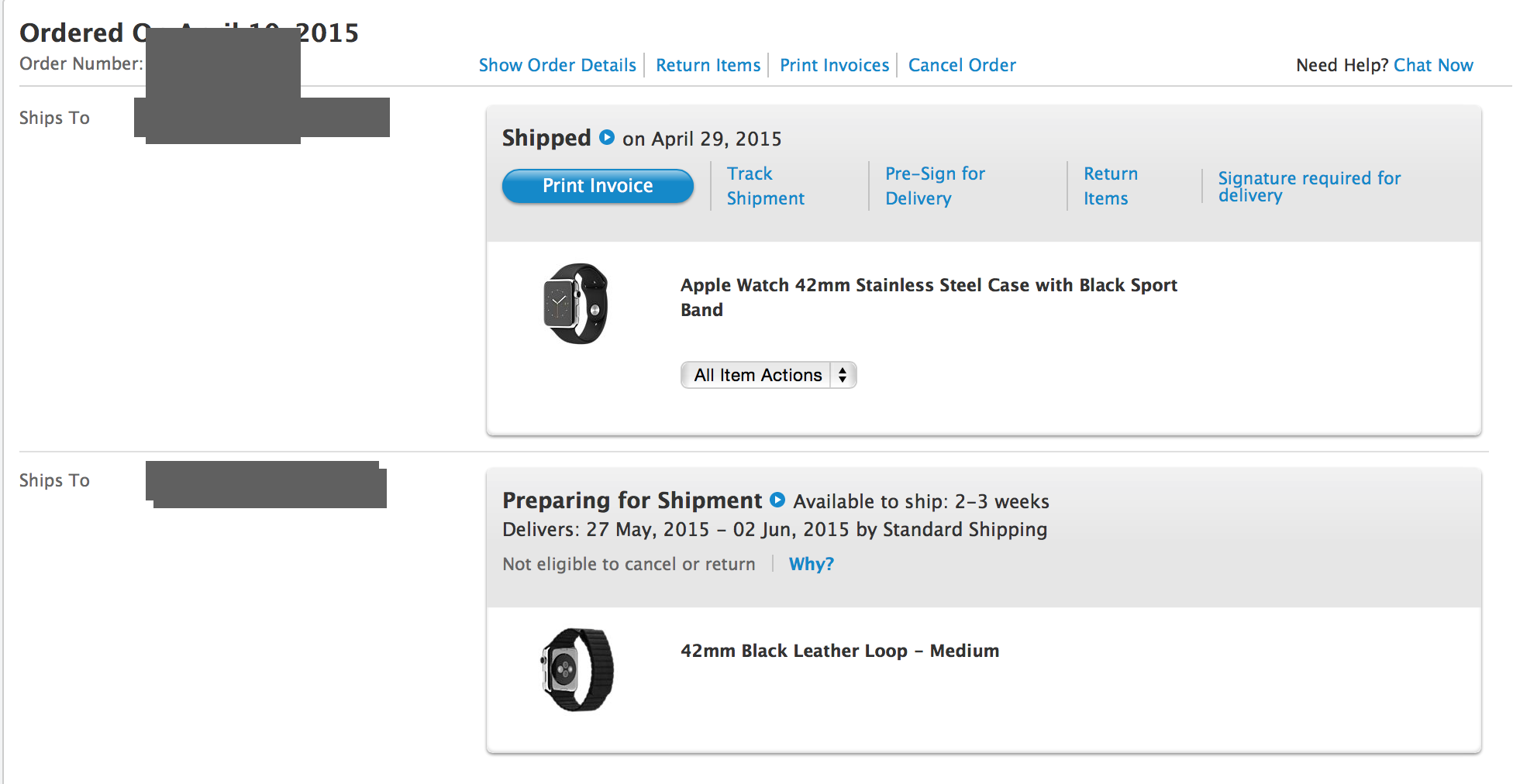Screen dimensions: 1513x784
Task: Click the blue arrow icon beside Preparing for Shipment
Action: tap(777, 500)
